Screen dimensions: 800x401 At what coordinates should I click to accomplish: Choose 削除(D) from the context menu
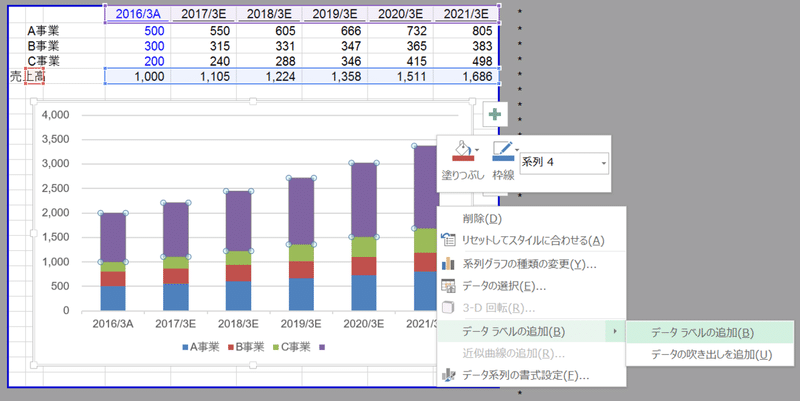[x=531, y=219]
